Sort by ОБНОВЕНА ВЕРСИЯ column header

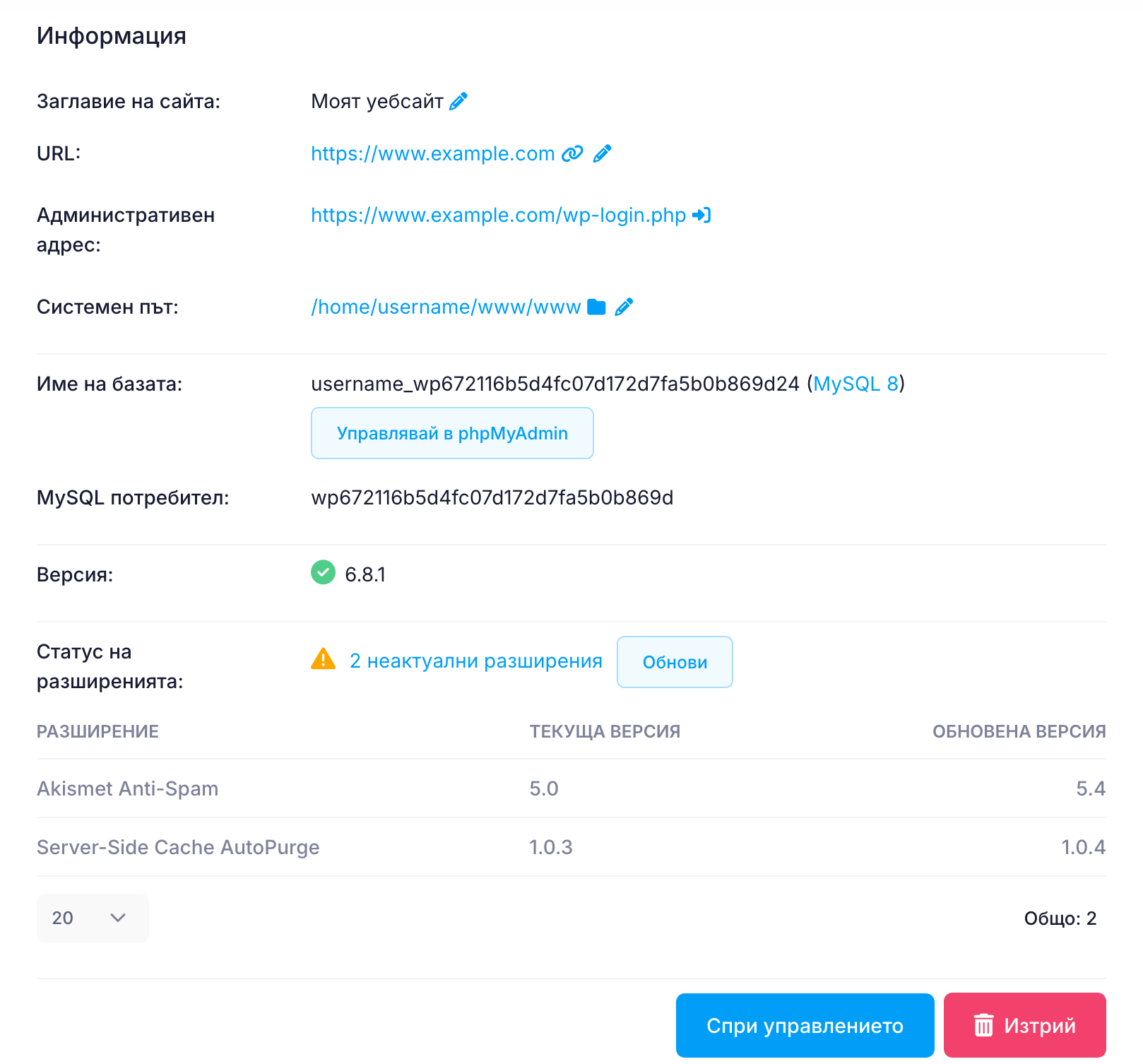point(1019,731)
